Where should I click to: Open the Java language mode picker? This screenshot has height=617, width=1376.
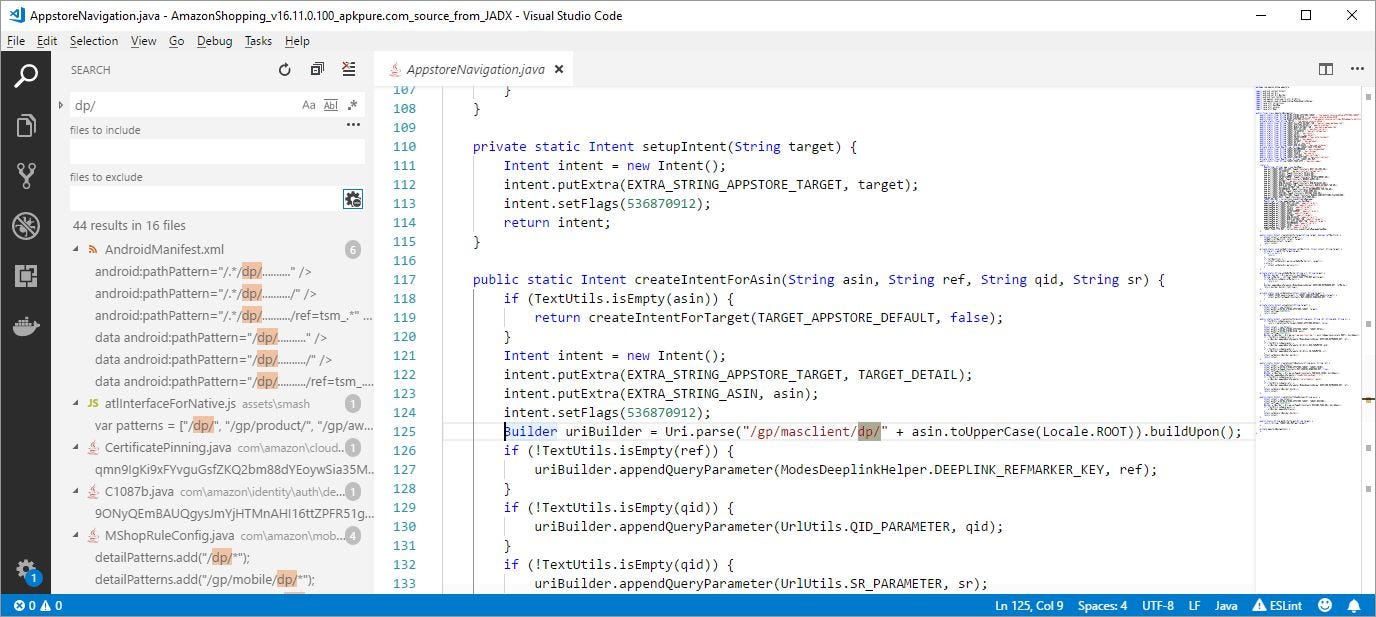click(x=1225, y=605)
